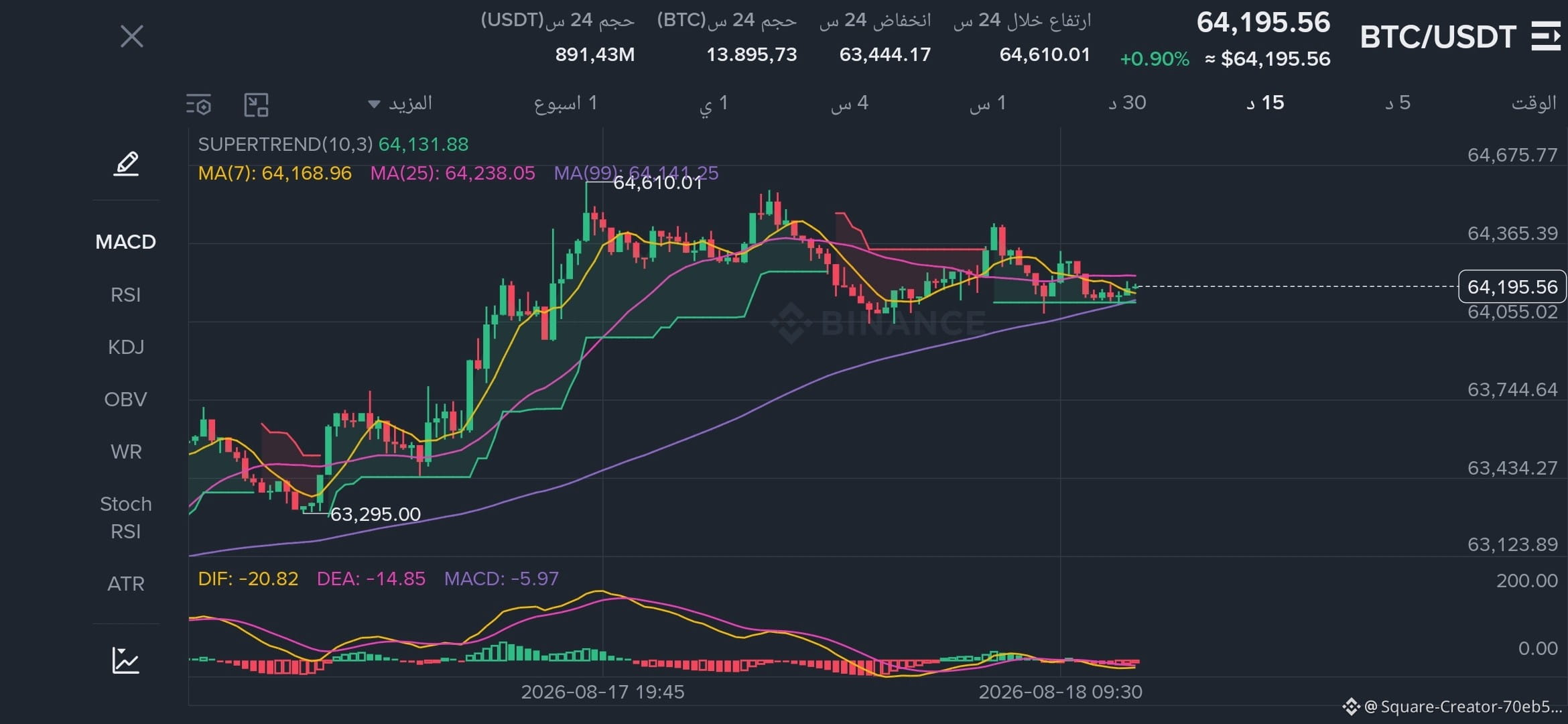Enable the ATR indicator
This screenshot has height=724, width=1568.
point(126,584)
